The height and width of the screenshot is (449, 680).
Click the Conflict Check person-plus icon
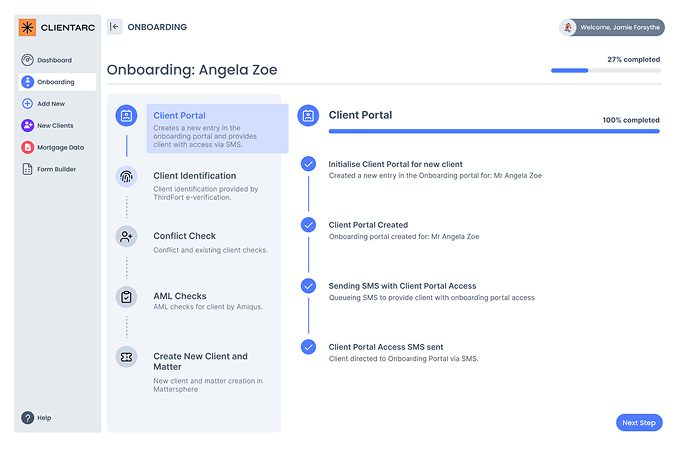tap(126, 236)
